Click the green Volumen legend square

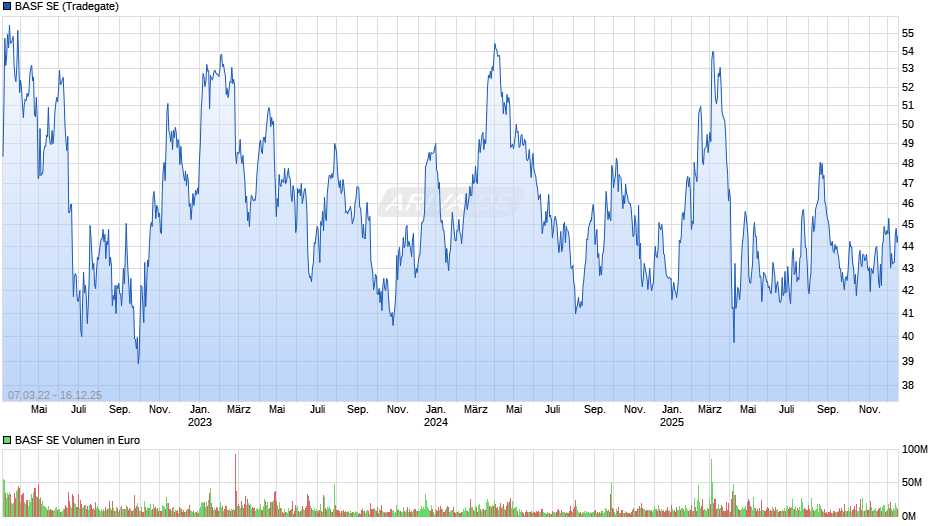pyautogui.click(x=7, y=440)
